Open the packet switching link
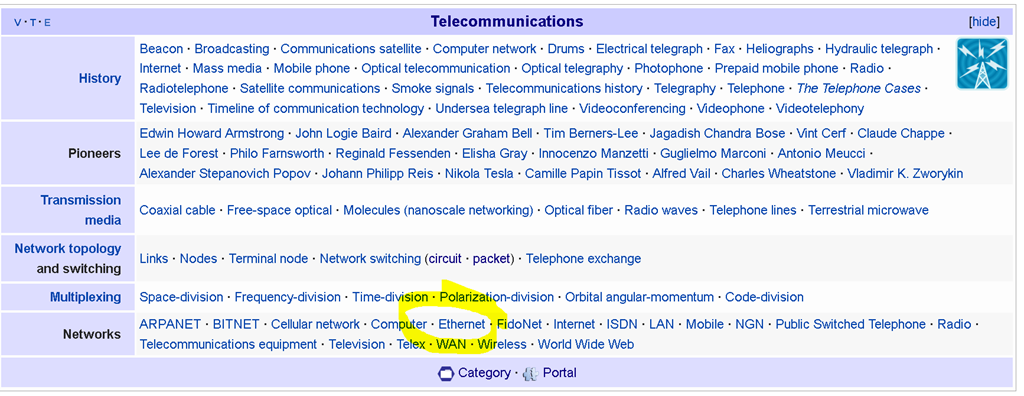Image resolution: width=1024 pixels, height=396 pixels. click(491, 259)
